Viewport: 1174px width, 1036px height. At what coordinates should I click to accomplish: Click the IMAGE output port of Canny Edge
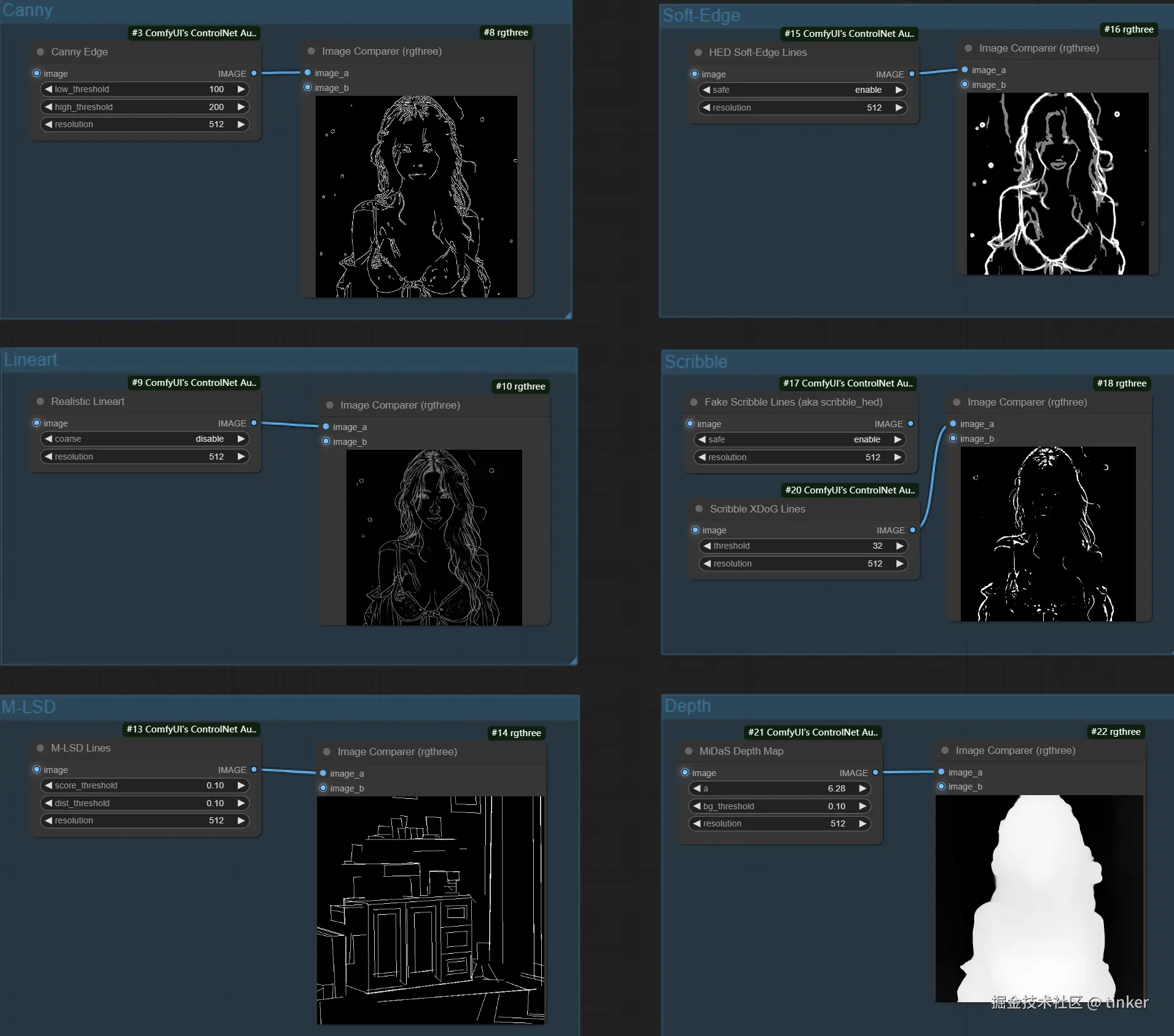pos(254,74)
